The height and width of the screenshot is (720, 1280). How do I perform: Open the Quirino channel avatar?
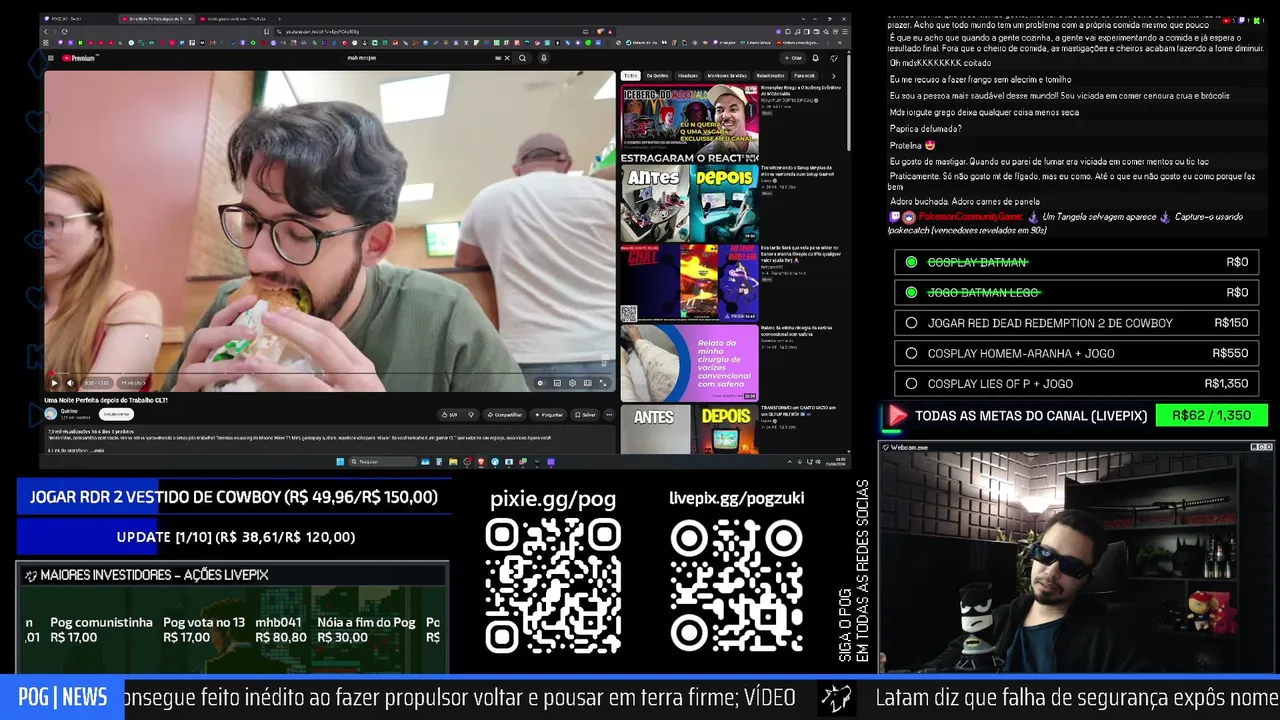pyautogui.click(x=51, y=414)
